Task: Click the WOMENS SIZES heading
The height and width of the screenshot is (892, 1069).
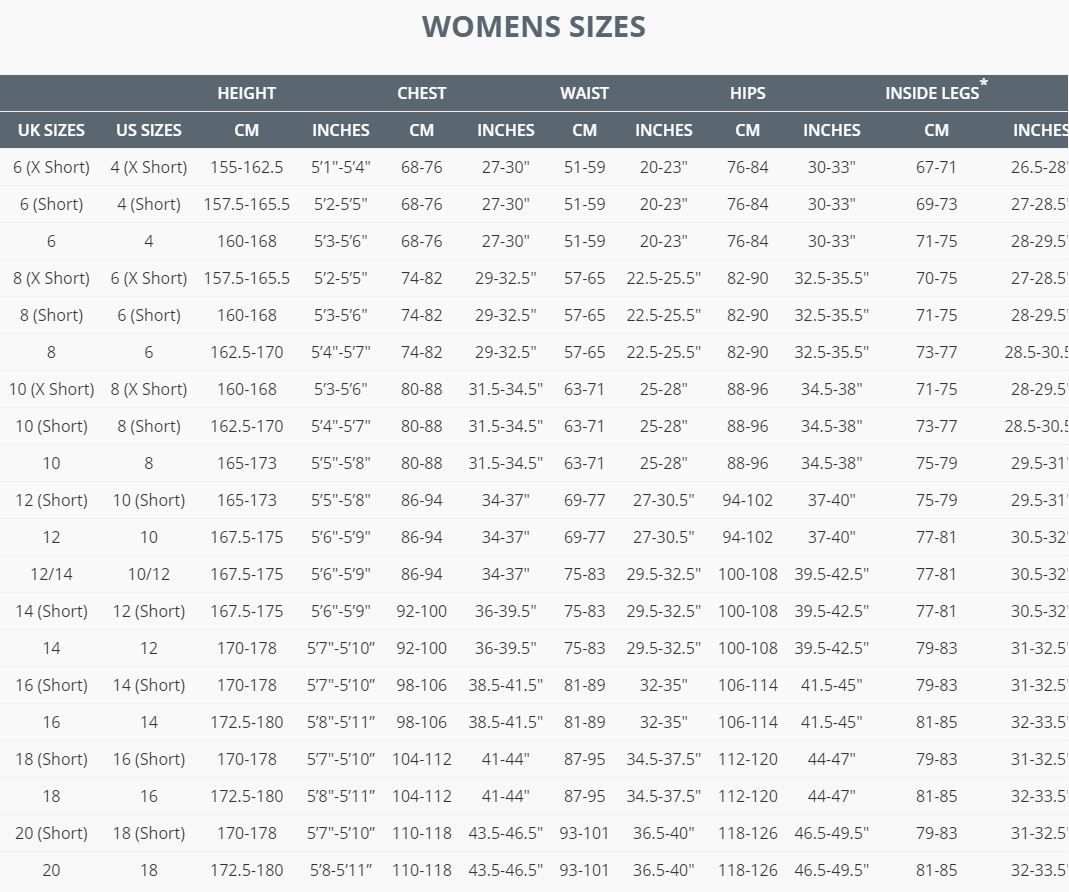Action: coord(533,27)
